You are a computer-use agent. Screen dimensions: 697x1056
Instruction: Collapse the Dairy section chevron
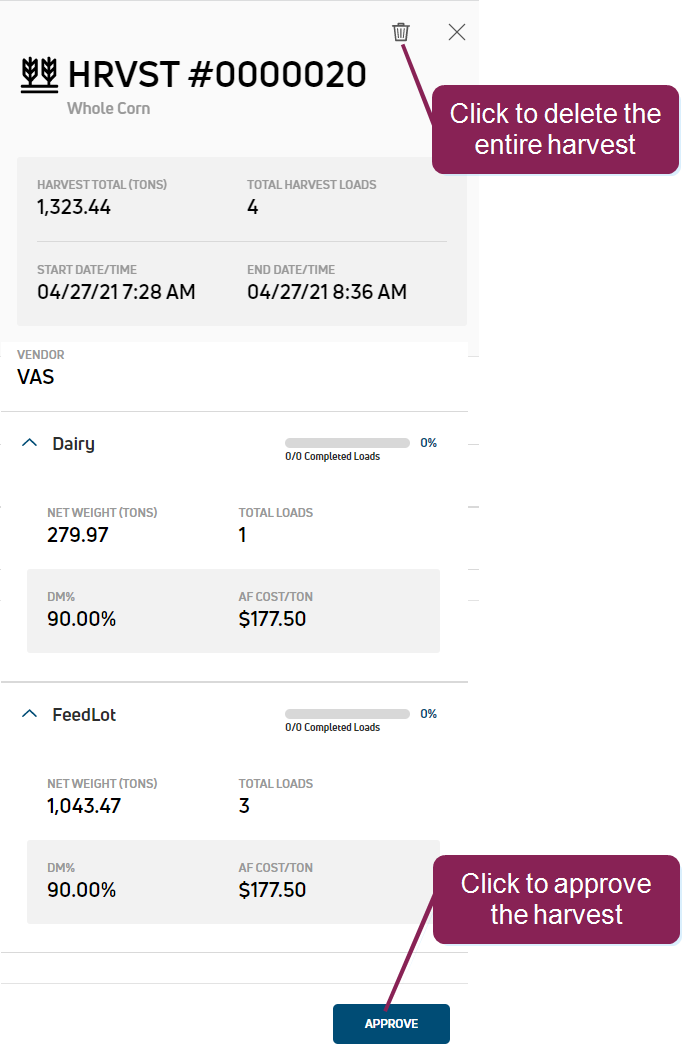(30, 443)
